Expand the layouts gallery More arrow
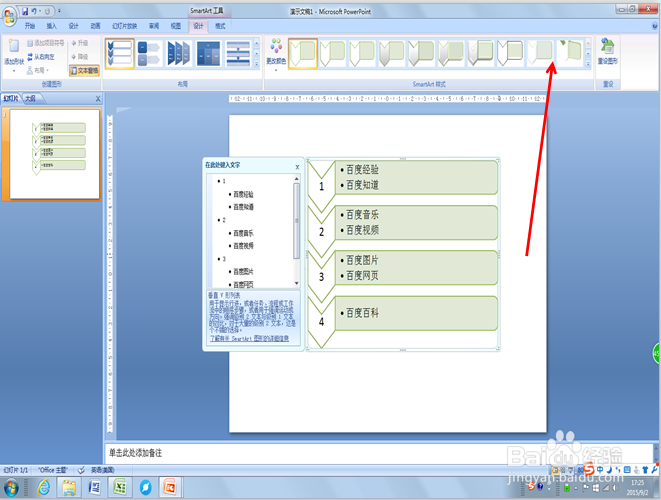Image resolution: width=661 pixels, height=500 pixels. coord(256,64)
